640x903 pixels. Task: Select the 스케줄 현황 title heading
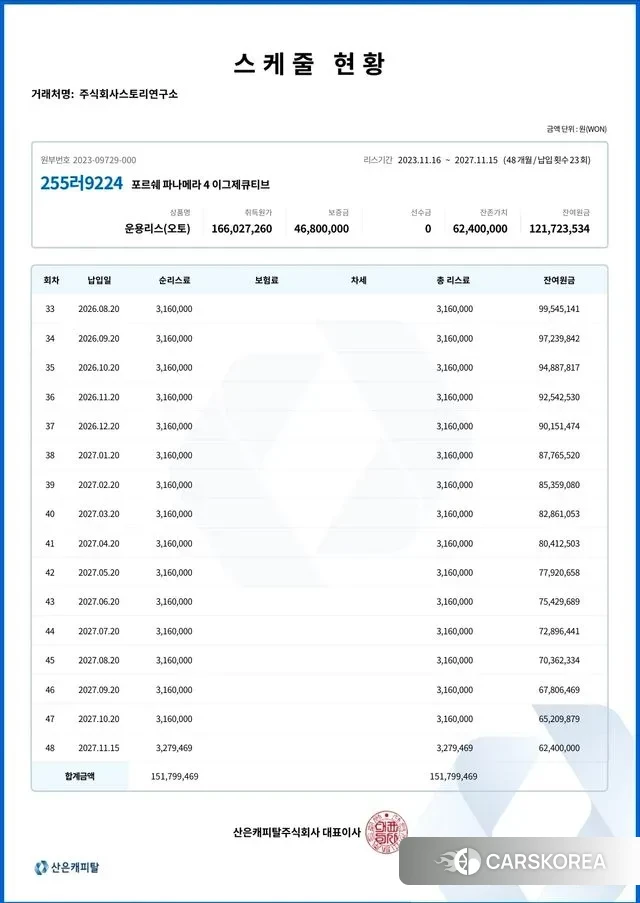tap(309, 63)
